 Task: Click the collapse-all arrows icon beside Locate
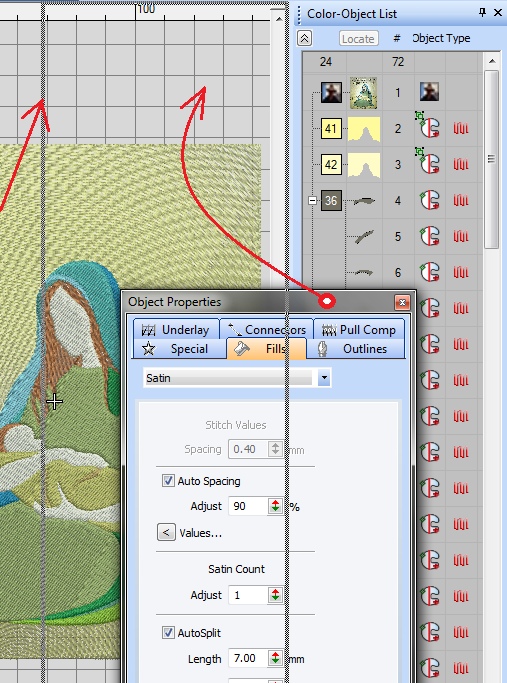304,39
